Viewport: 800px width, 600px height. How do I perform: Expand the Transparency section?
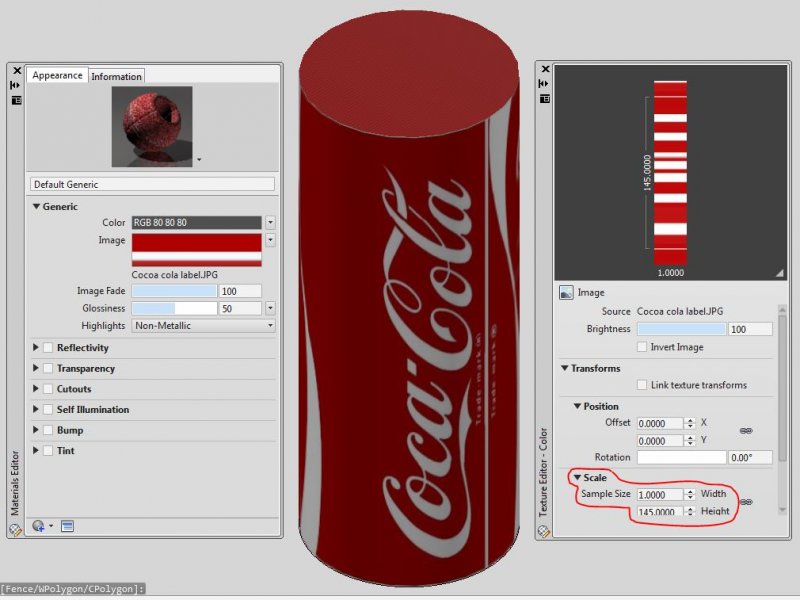pos(37,368)
